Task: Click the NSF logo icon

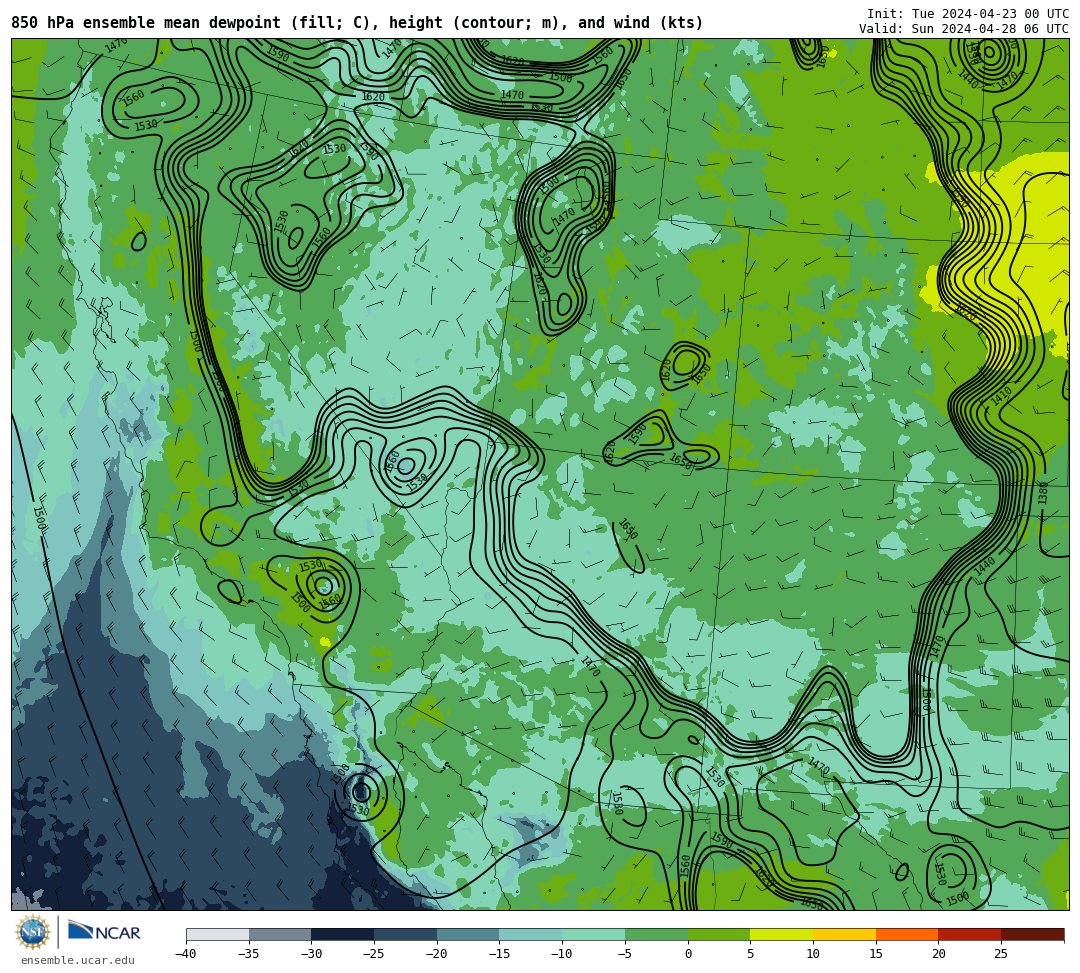Action: point(32,932)
